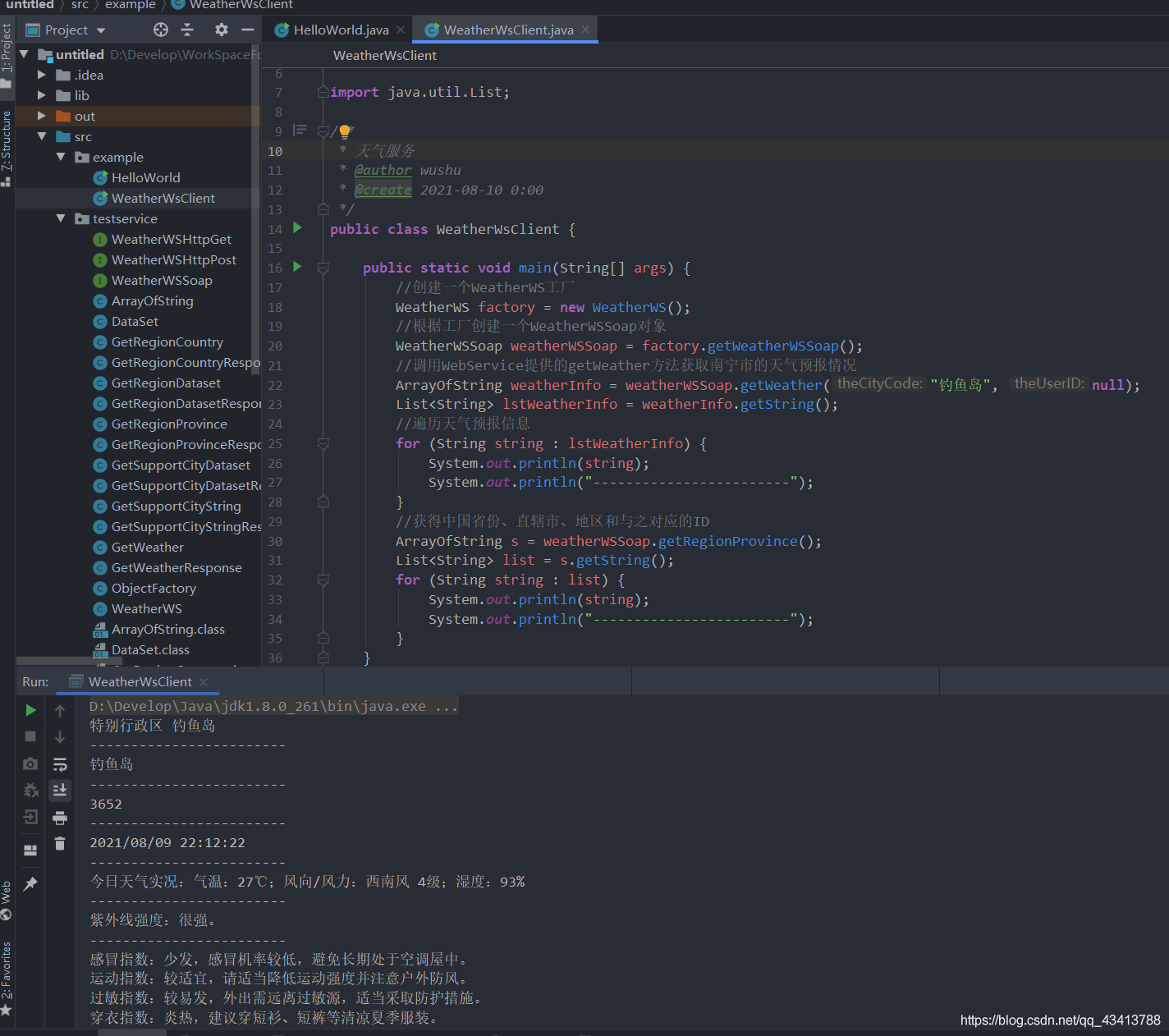Click the yellow lightbulb intention icon
This screenshot has height=1036, width=1169.
point(346,131)
